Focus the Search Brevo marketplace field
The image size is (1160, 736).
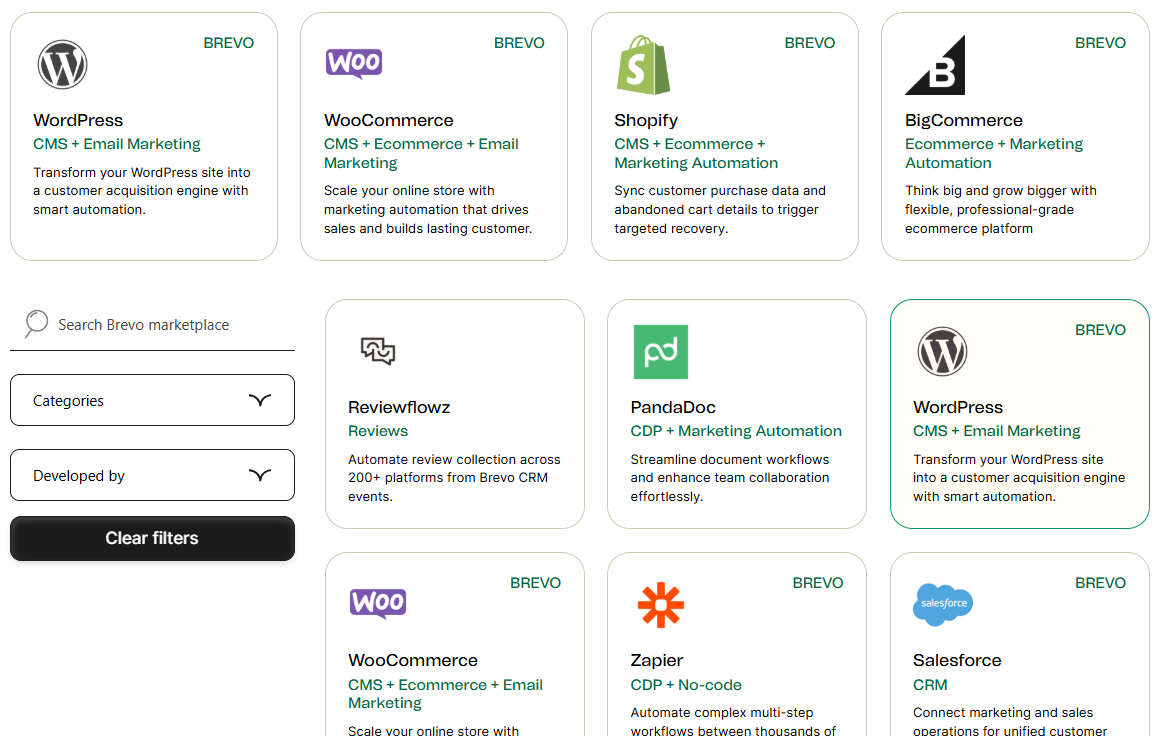pyautogui.click(x=152, y=325)
